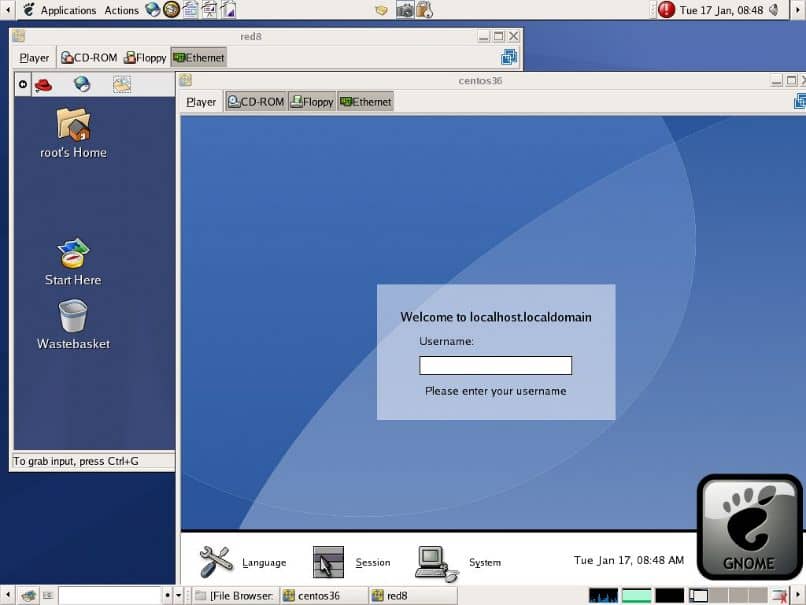Click the Start Here icon

tap(73, 253)
